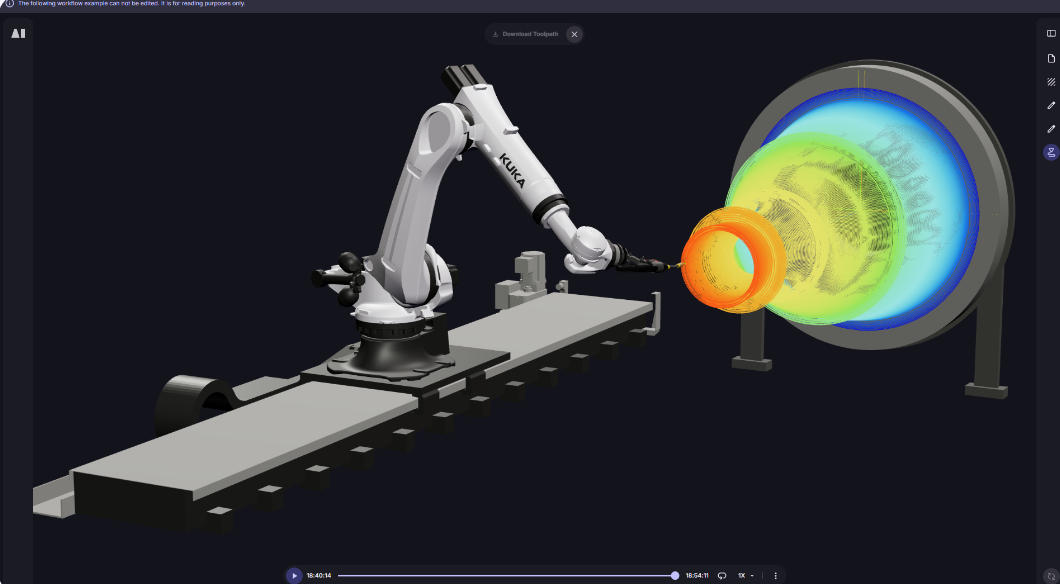This screenshot has width=1060, height=584.
Task: Play the toolpath simulation
Action: click(294, 576)
